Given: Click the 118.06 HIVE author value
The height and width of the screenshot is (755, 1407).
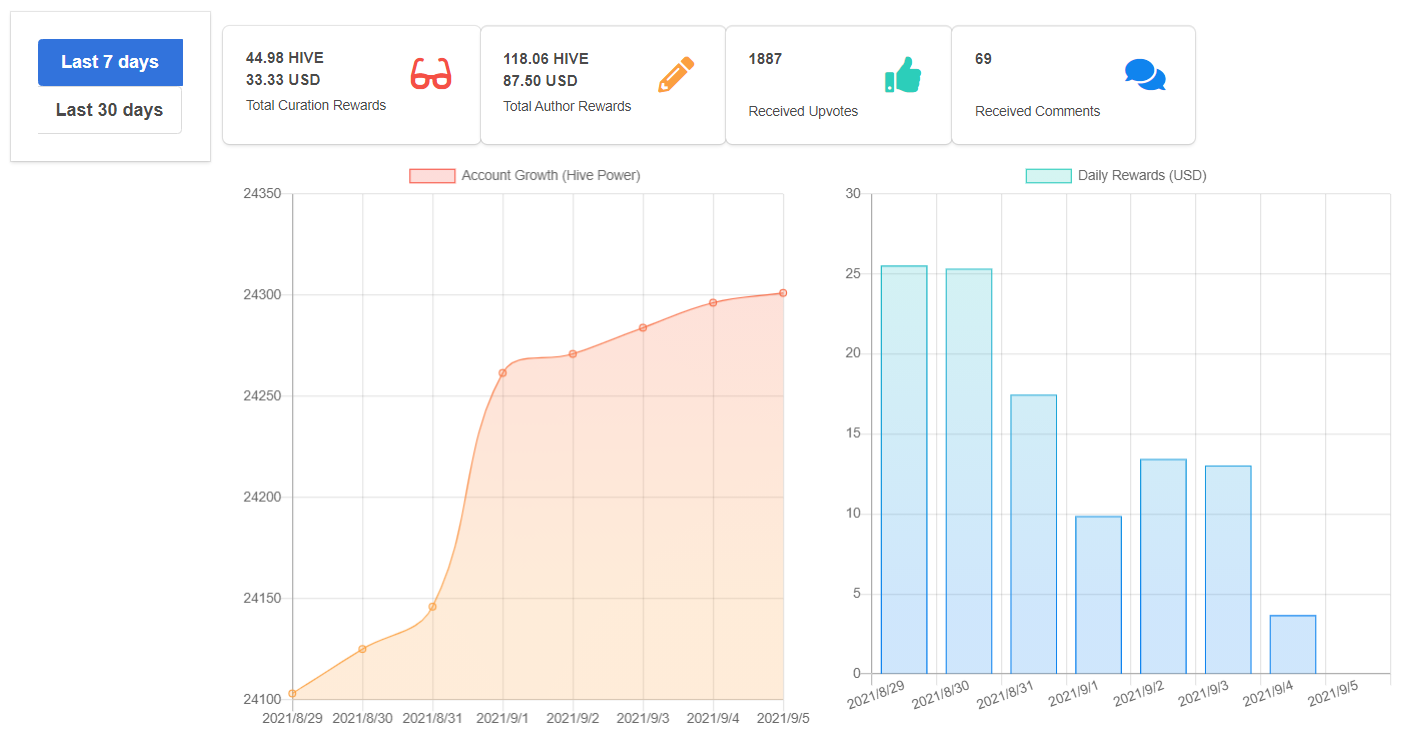Looking at the screenshot, I should [546, 59].
